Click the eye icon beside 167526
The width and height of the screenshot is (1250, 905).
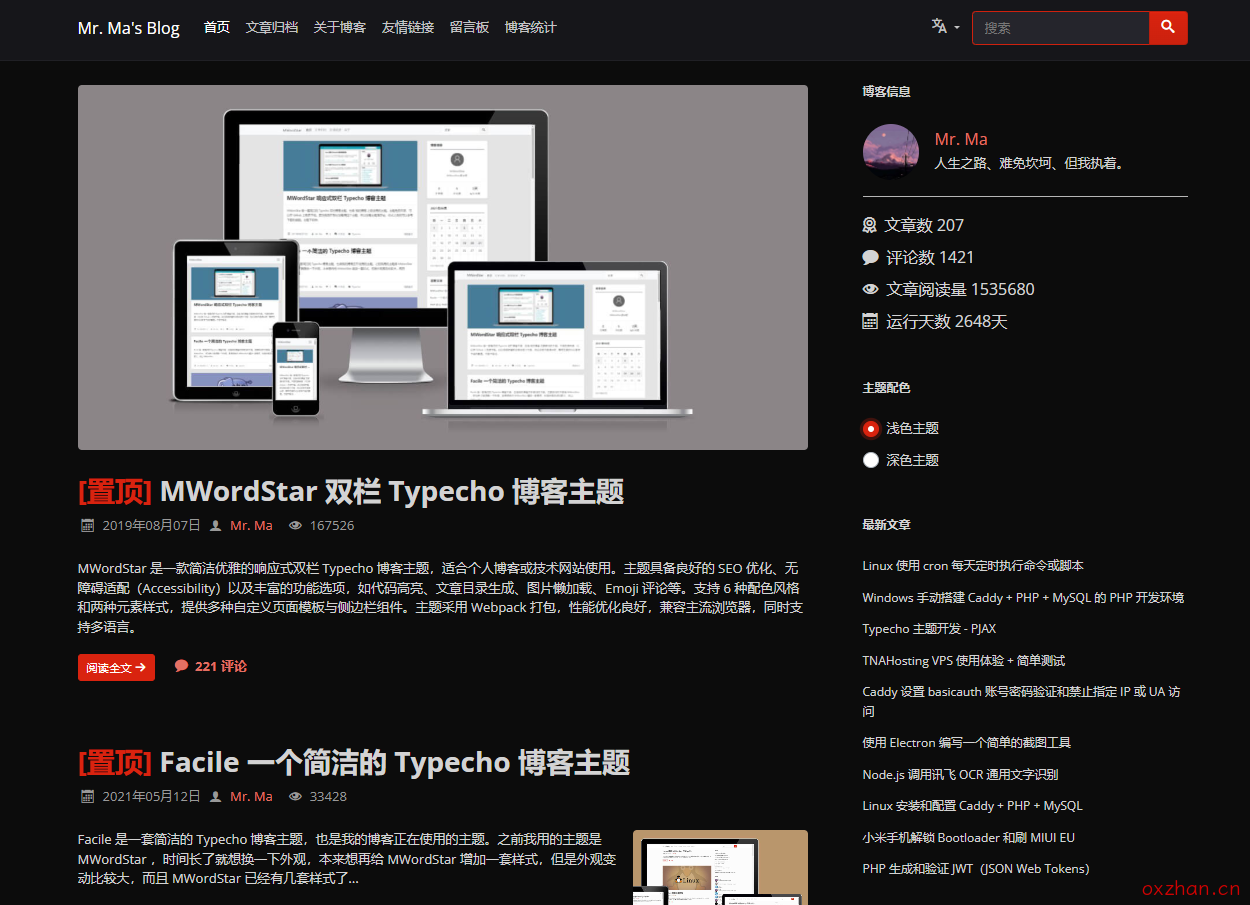tap(295, 525)
